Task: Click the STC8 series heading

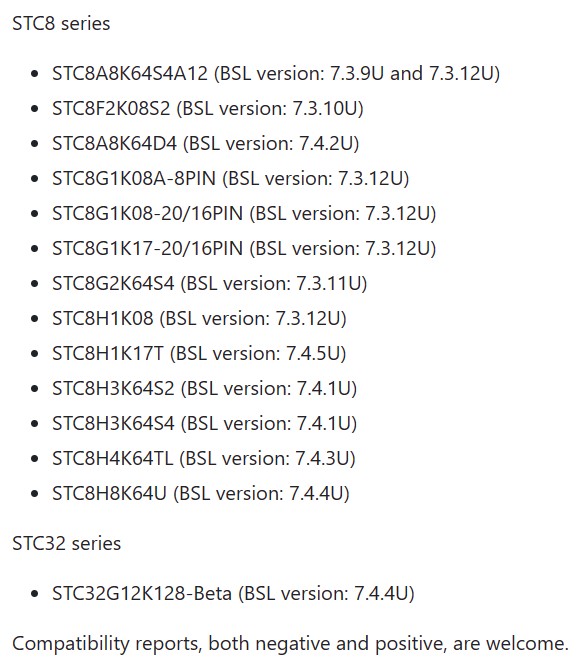Action: [x=61, y=23]
